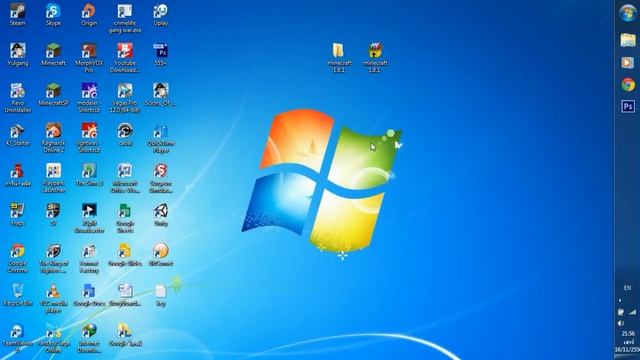This screenshot has width=640, height=360.
Task: Open The Sims 3 shortcut
Action: [x=89, y=174]
